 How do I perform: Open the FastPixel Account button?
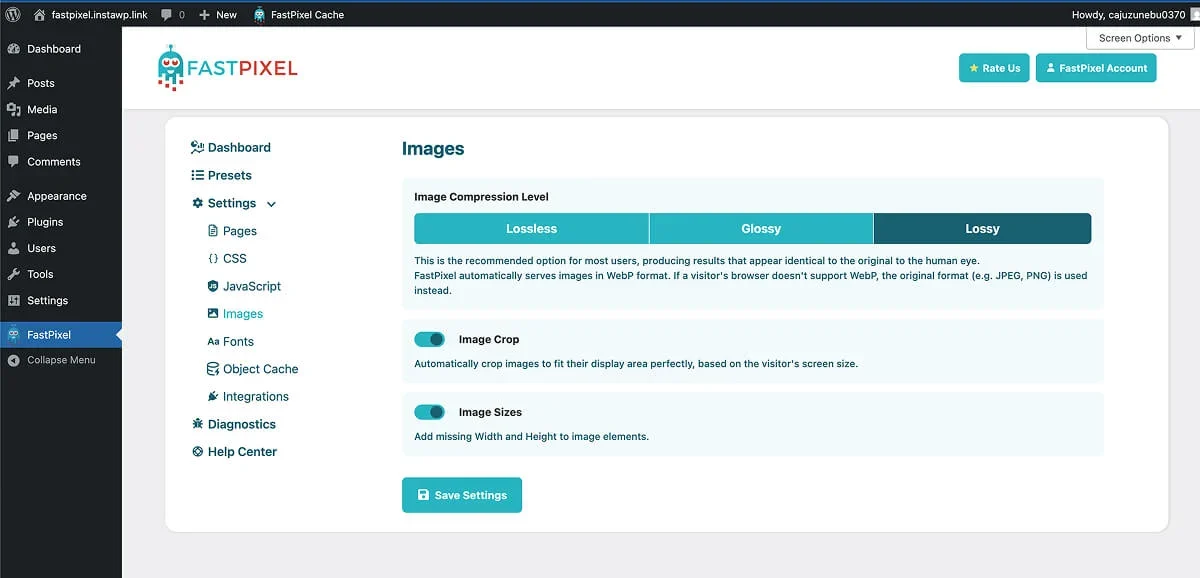[x=1096, y=68]
